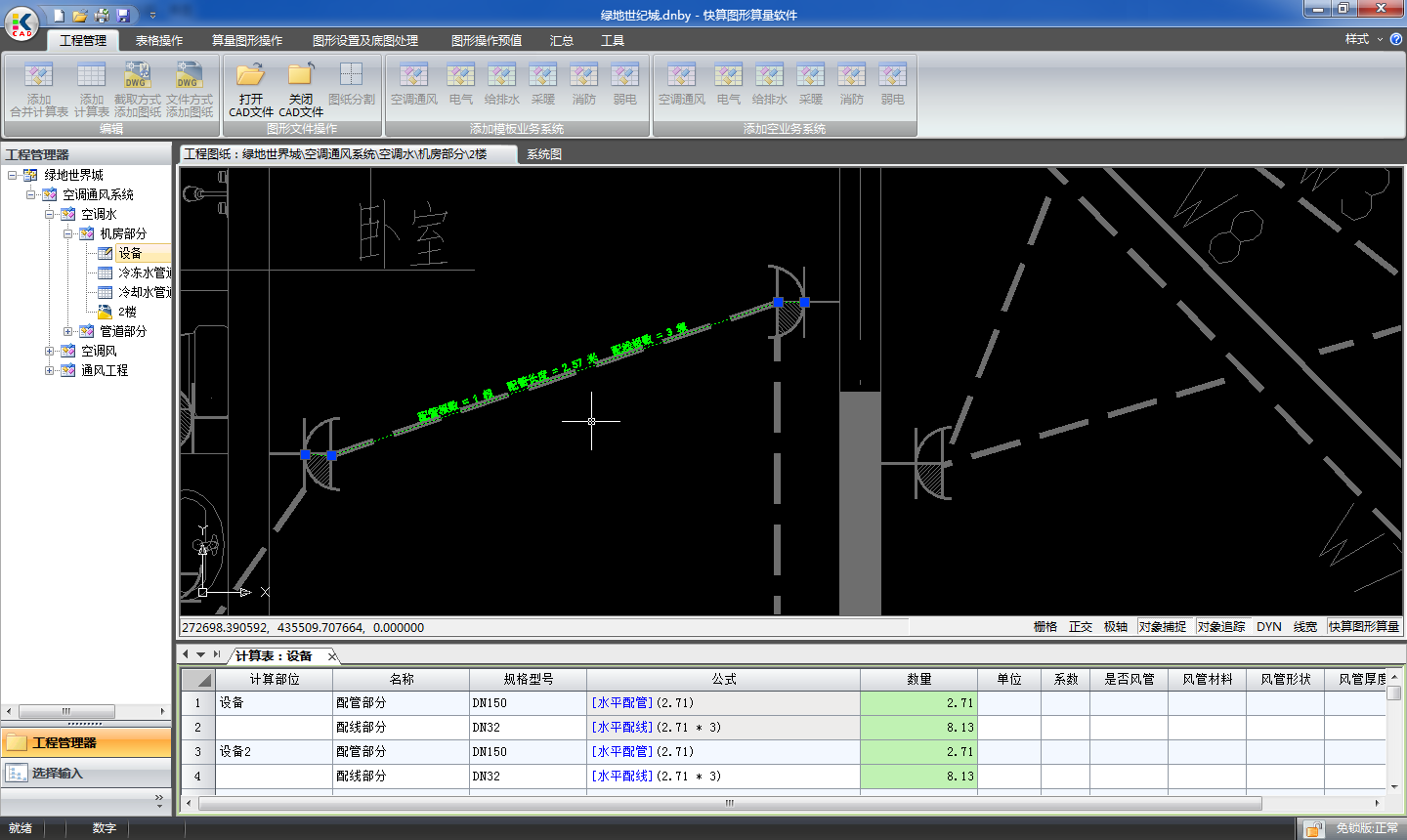The width and height of the screenshot is (1407, 840).
Task: Click 添加合并计算表 icon
Action: (39, 90)
